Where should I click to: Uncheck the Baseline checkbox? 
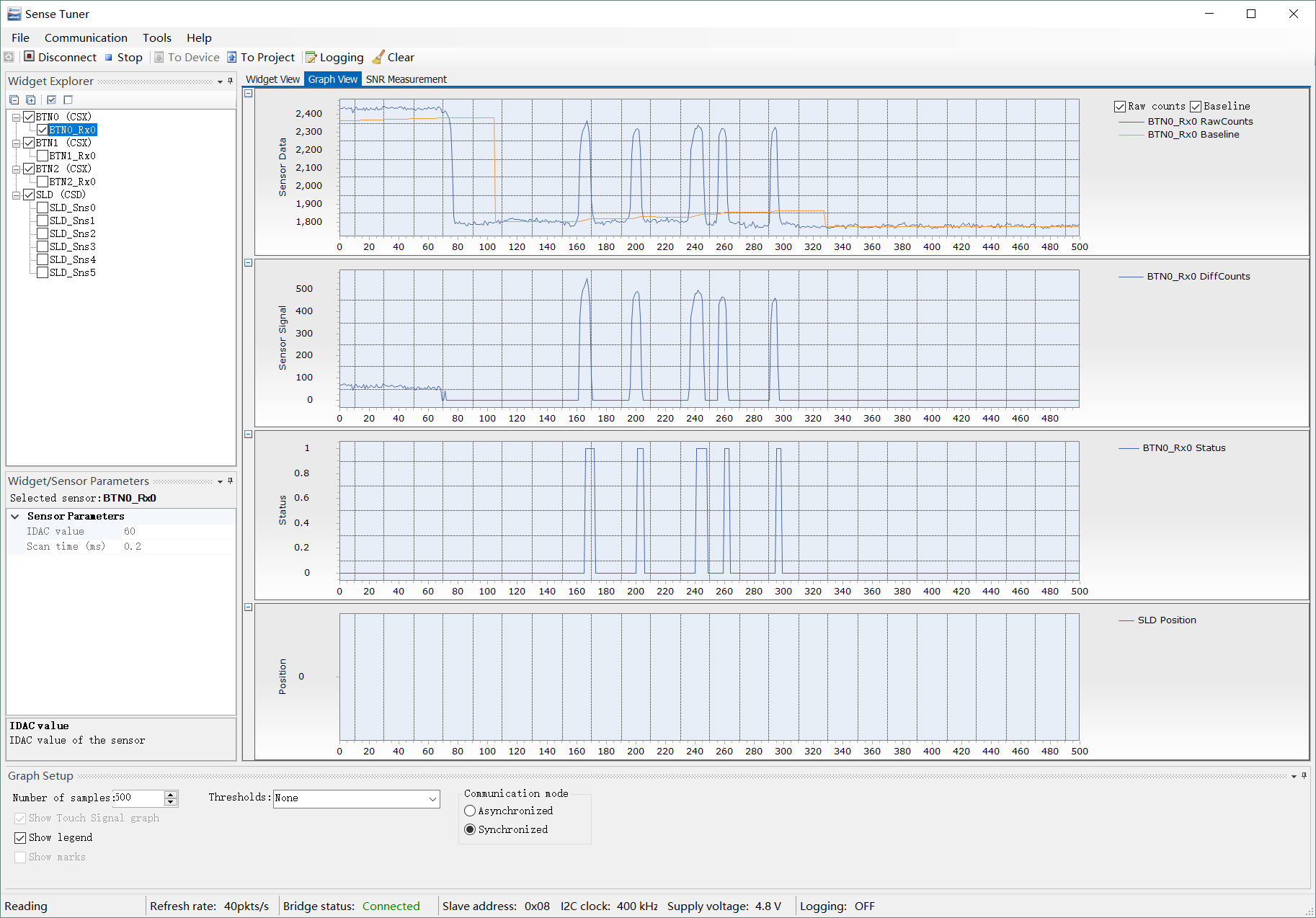click(1196, 107)
